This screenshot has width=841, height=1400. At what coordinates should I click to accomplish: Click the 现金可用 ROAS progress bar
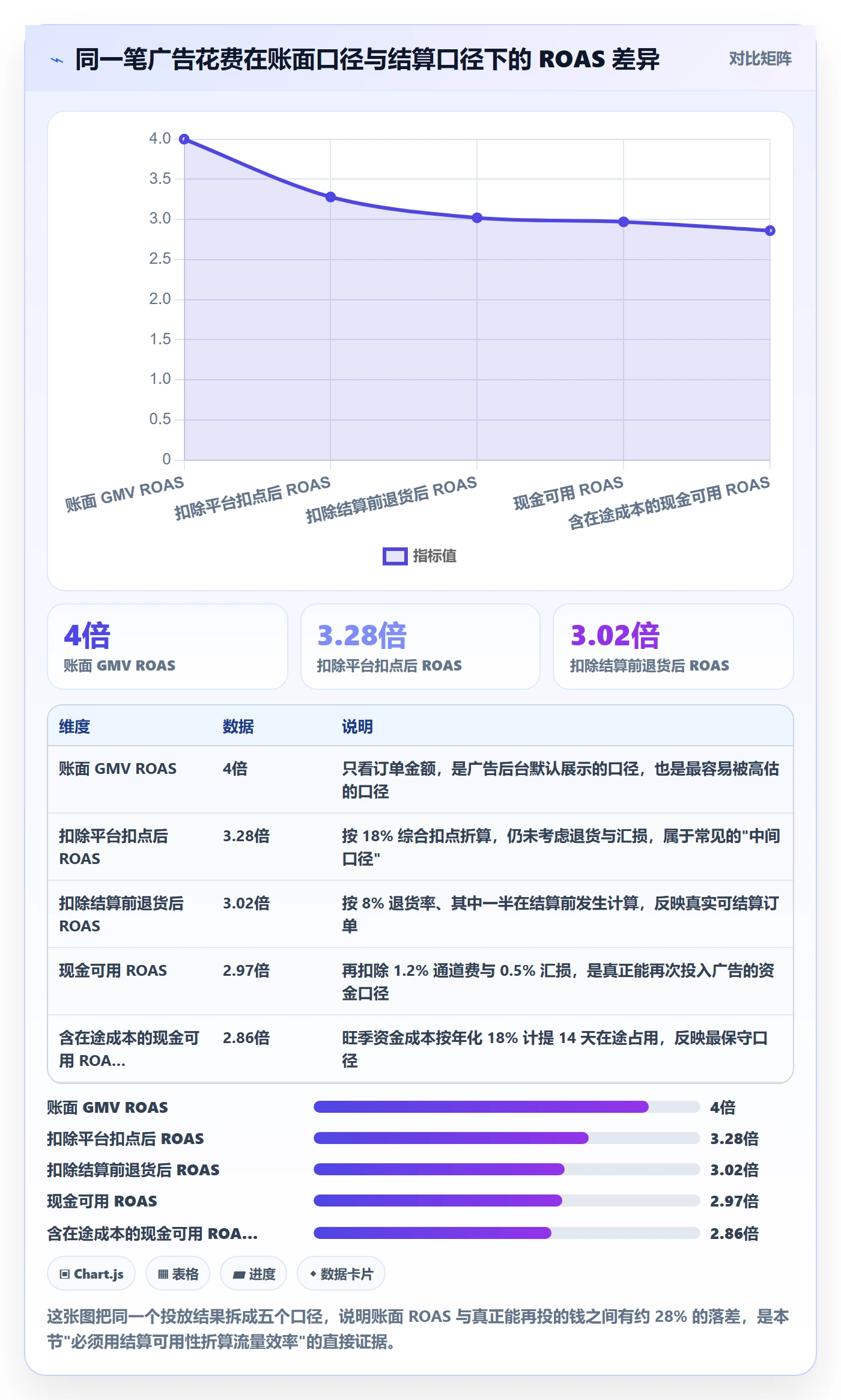(507, 1201)
